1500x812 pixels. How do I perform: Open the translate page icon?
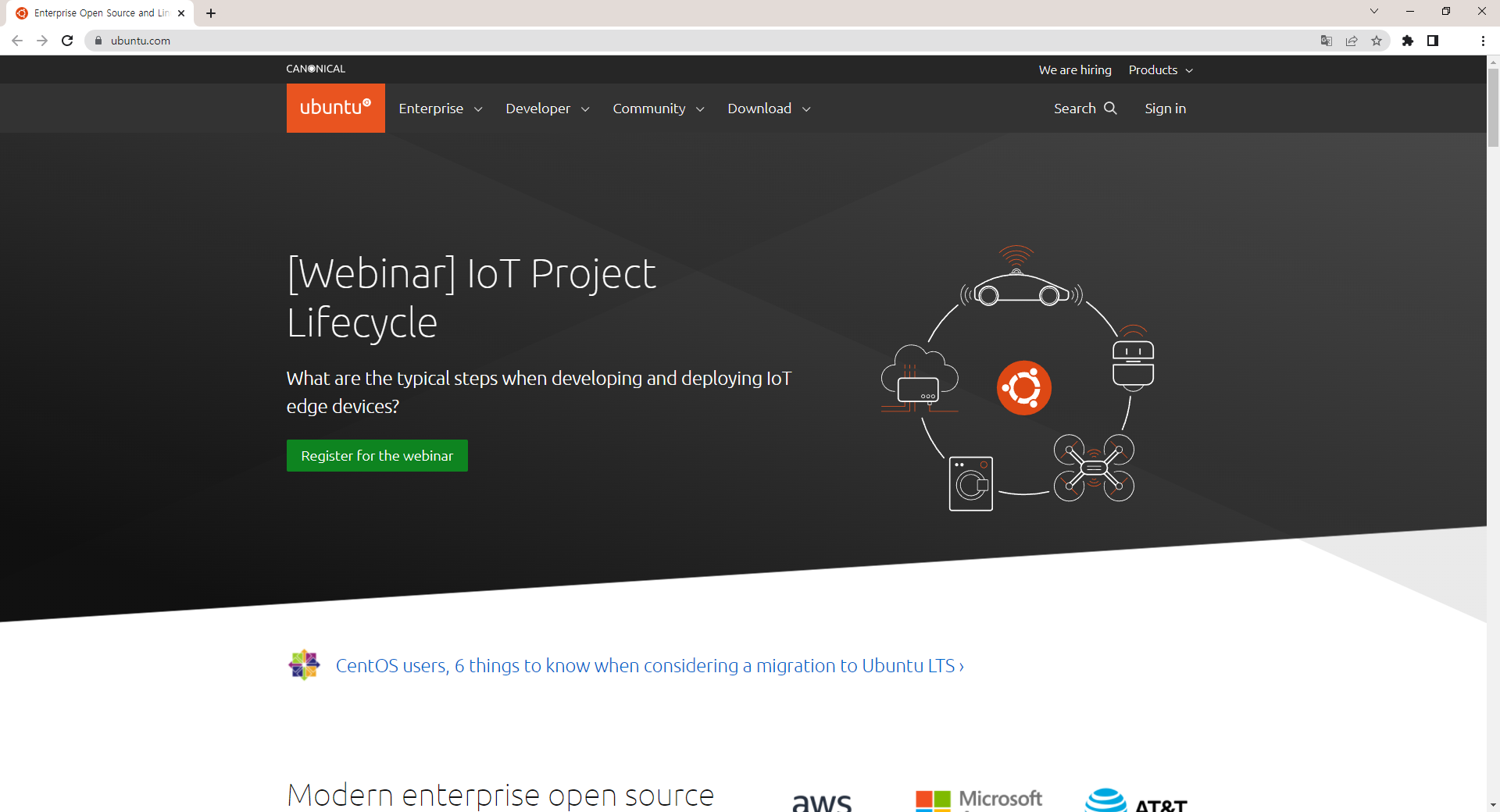(x=1327, y=41)
